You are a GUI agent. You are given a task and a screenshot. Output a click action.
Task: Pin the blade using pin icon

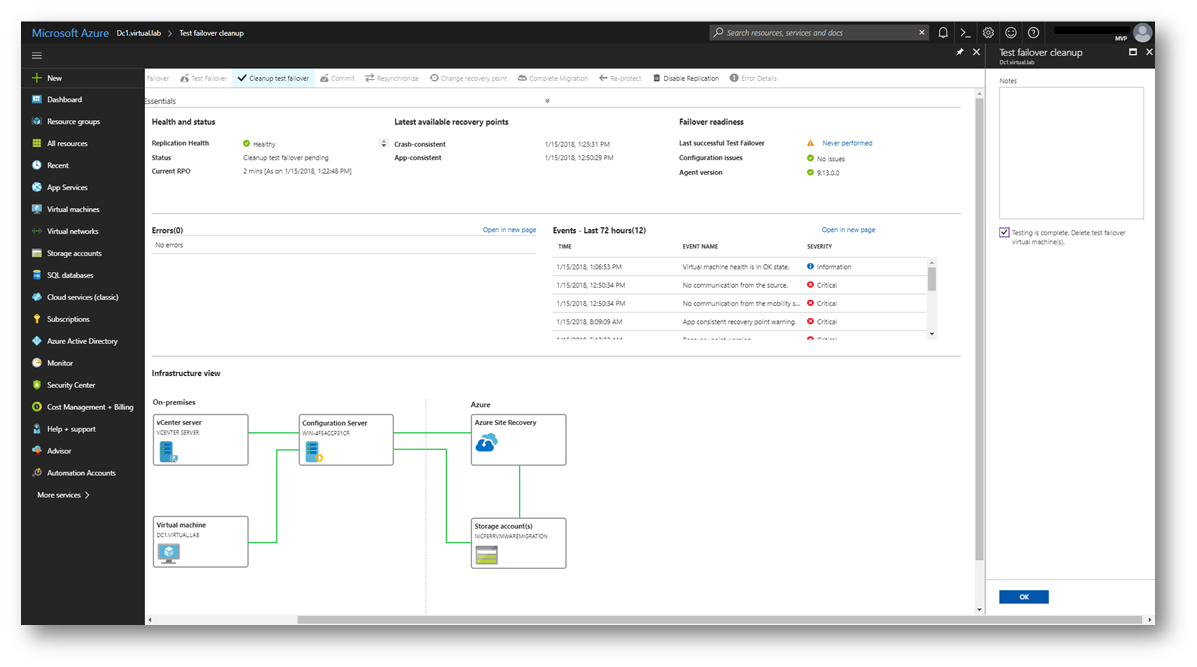tap(960, 52)
